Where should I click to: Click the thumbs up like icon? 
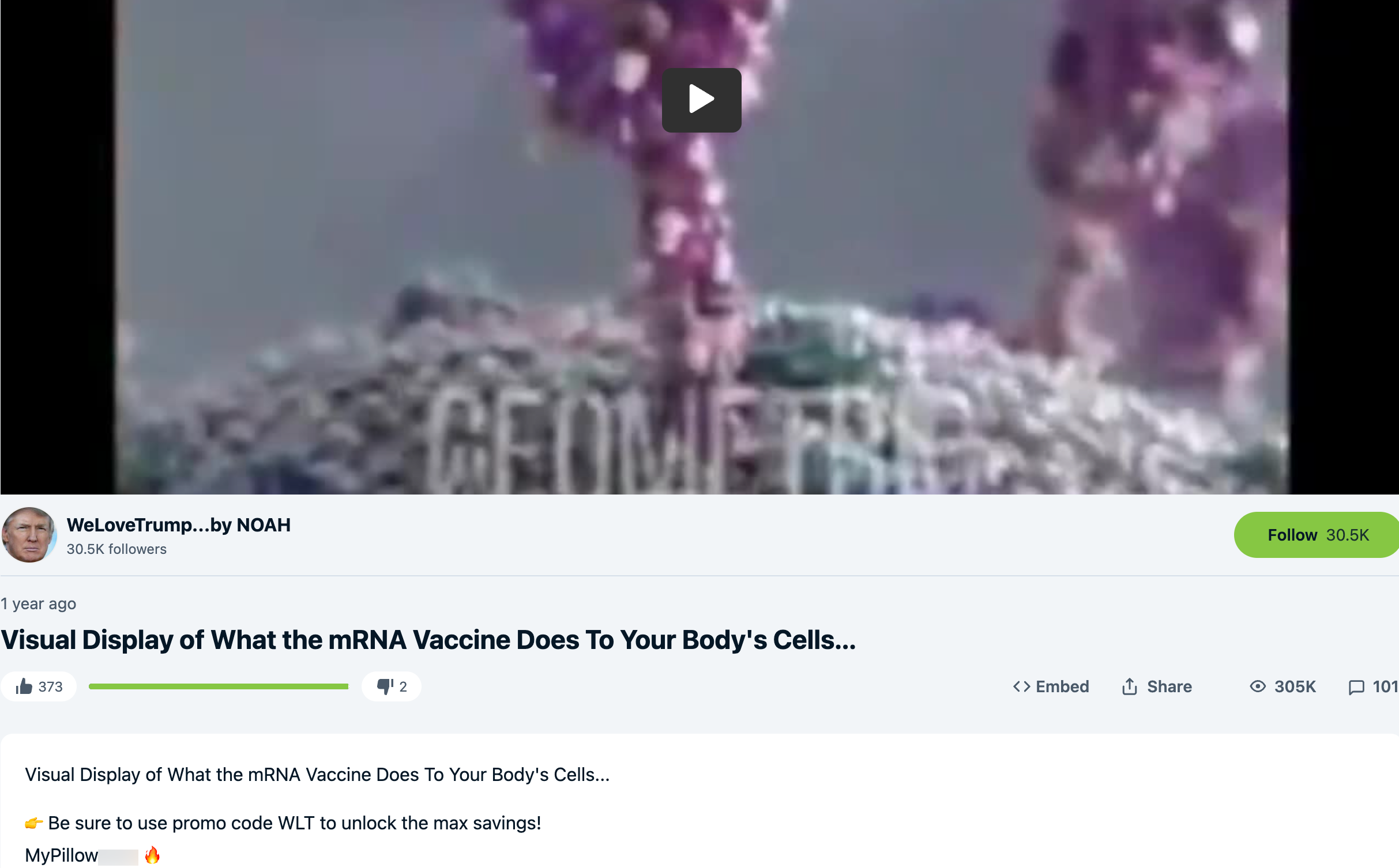click(24, 686)
